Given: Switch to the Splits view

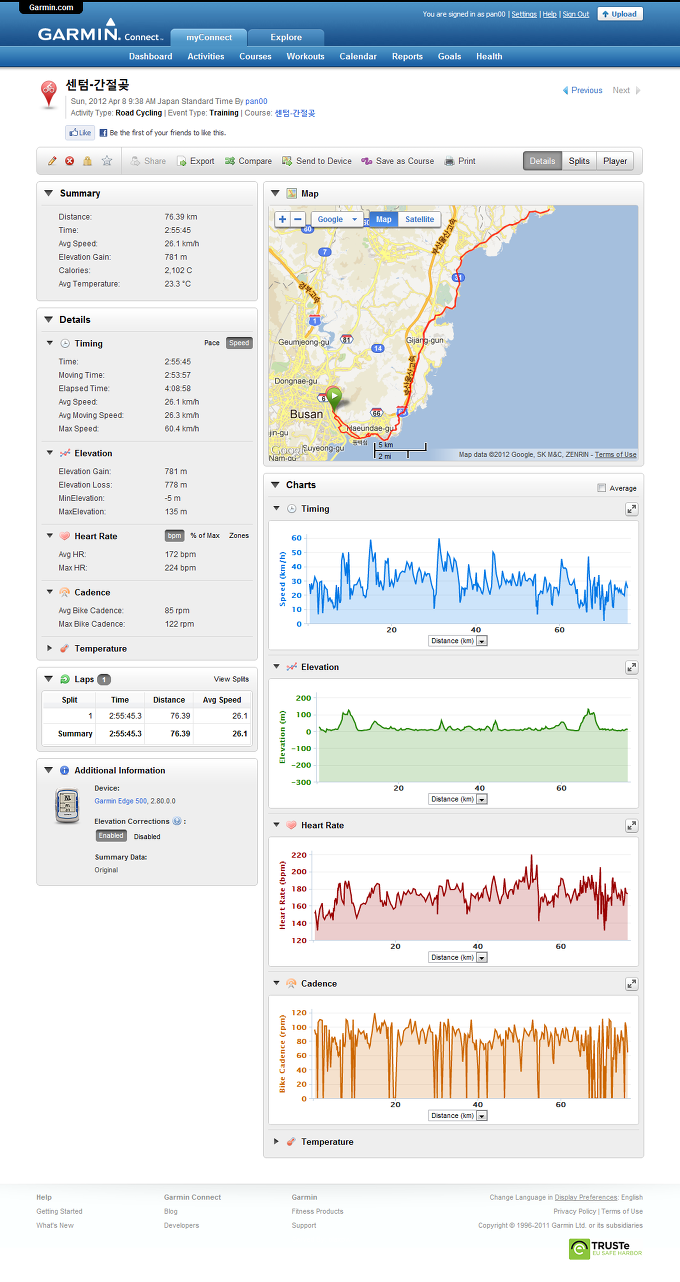Looking at the screenshot, I should point(579,160).
